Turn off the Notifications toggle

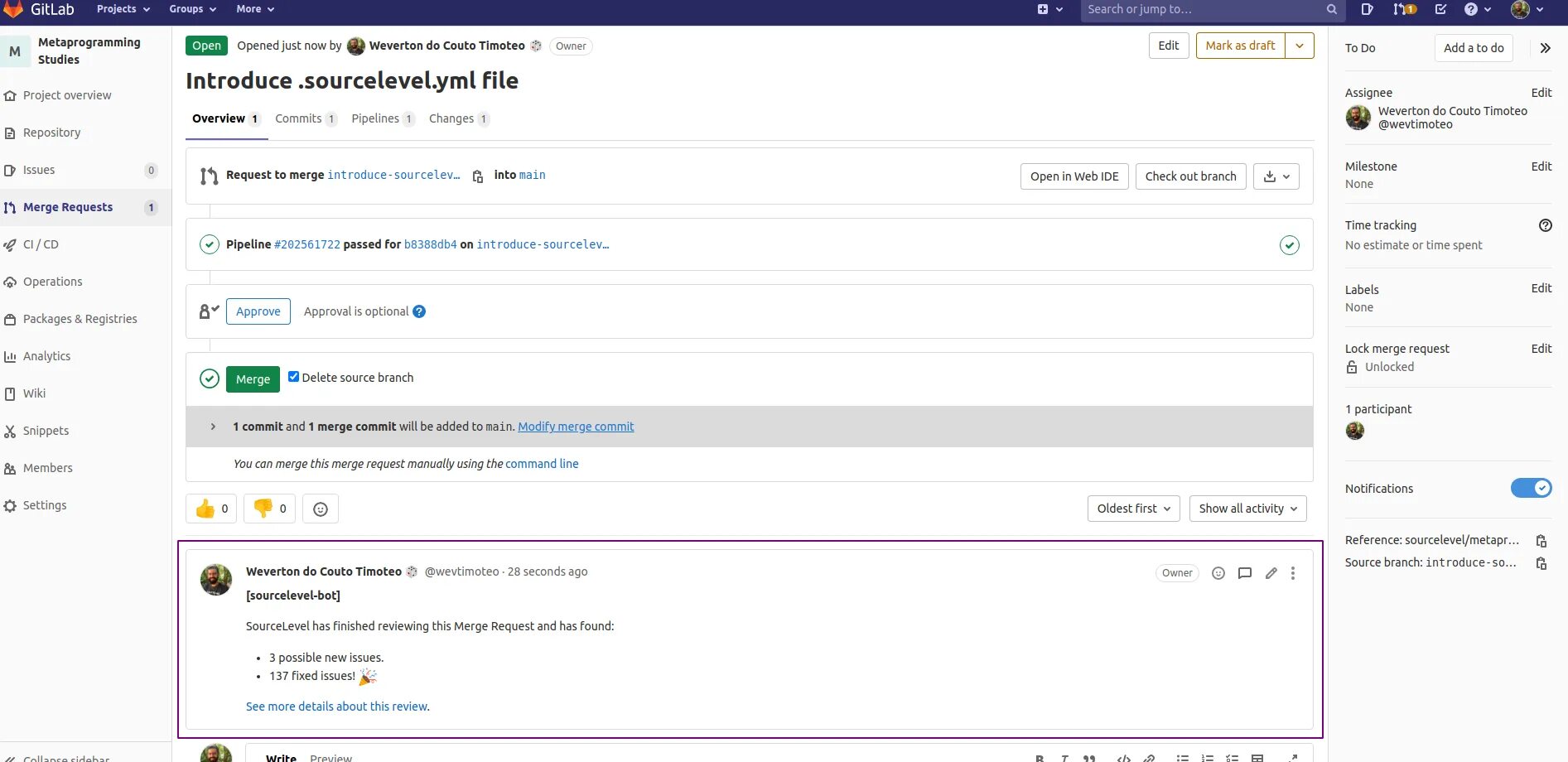1531,488
